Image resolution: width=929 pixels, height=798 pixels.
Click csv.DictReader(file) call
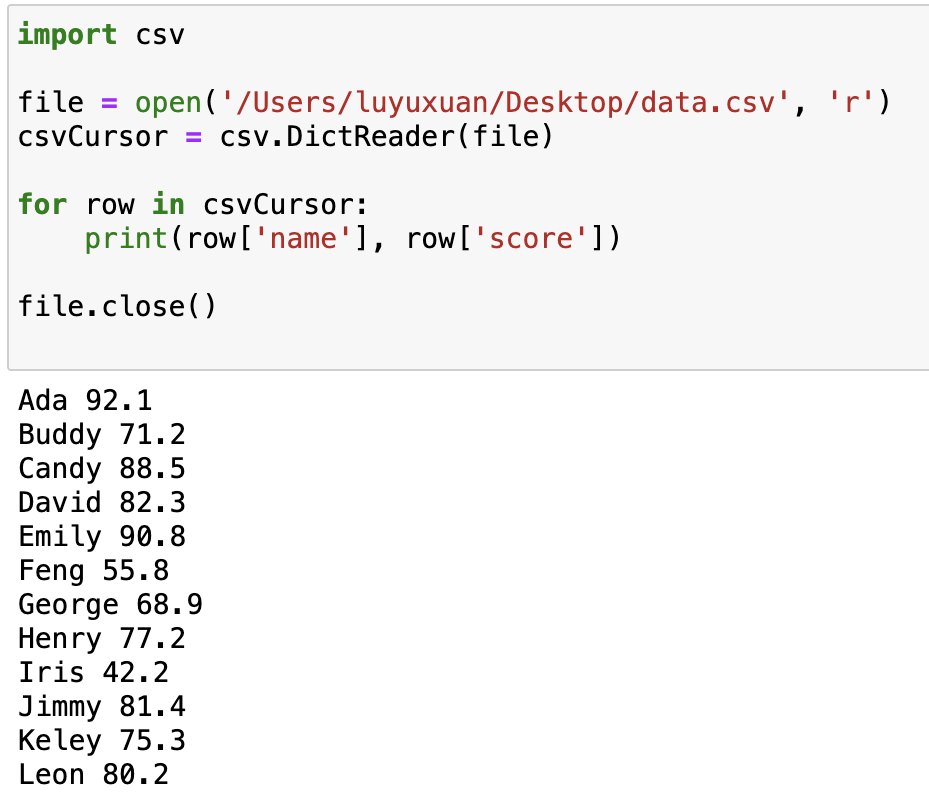coord(386,137)
